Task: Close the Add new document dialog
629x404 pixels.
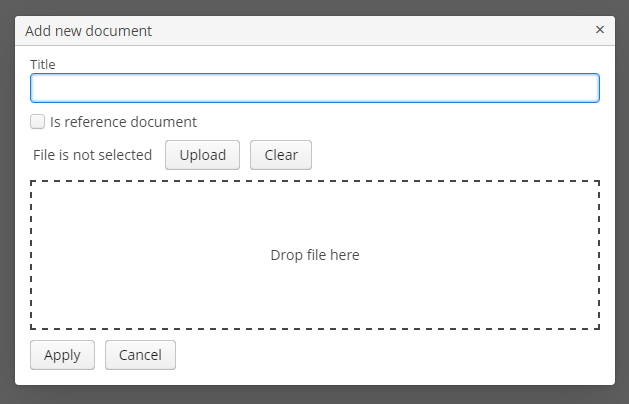Action: coord(600,30)
